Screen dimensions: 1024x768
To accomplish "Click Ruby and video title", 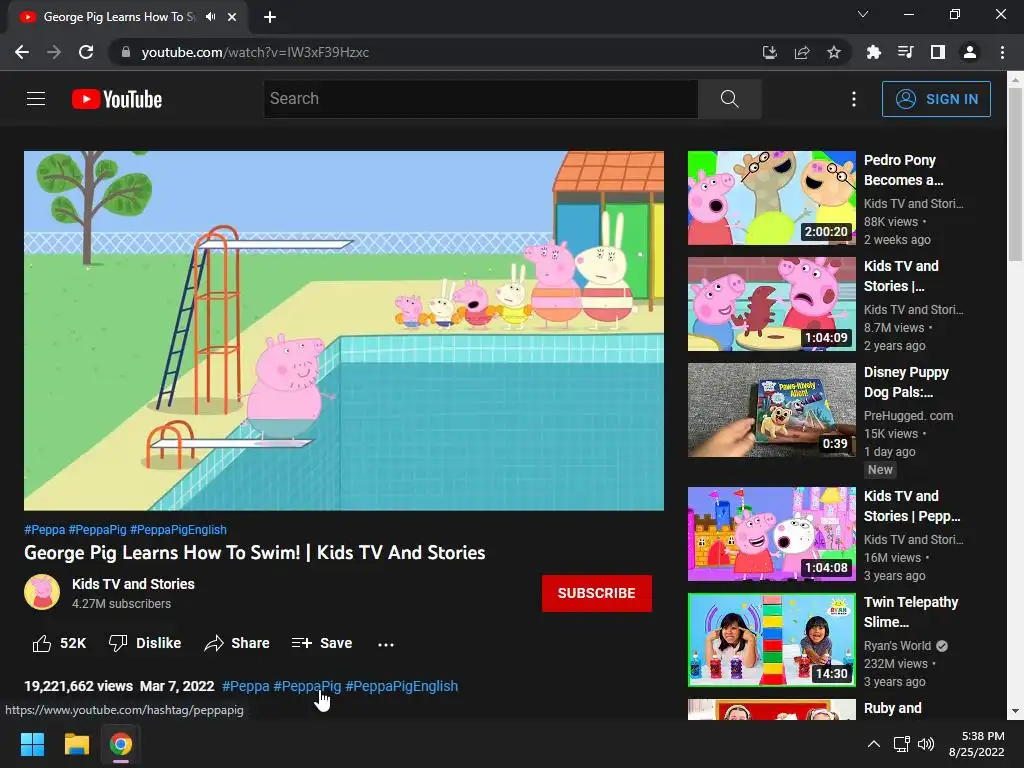I will [893, 708].
